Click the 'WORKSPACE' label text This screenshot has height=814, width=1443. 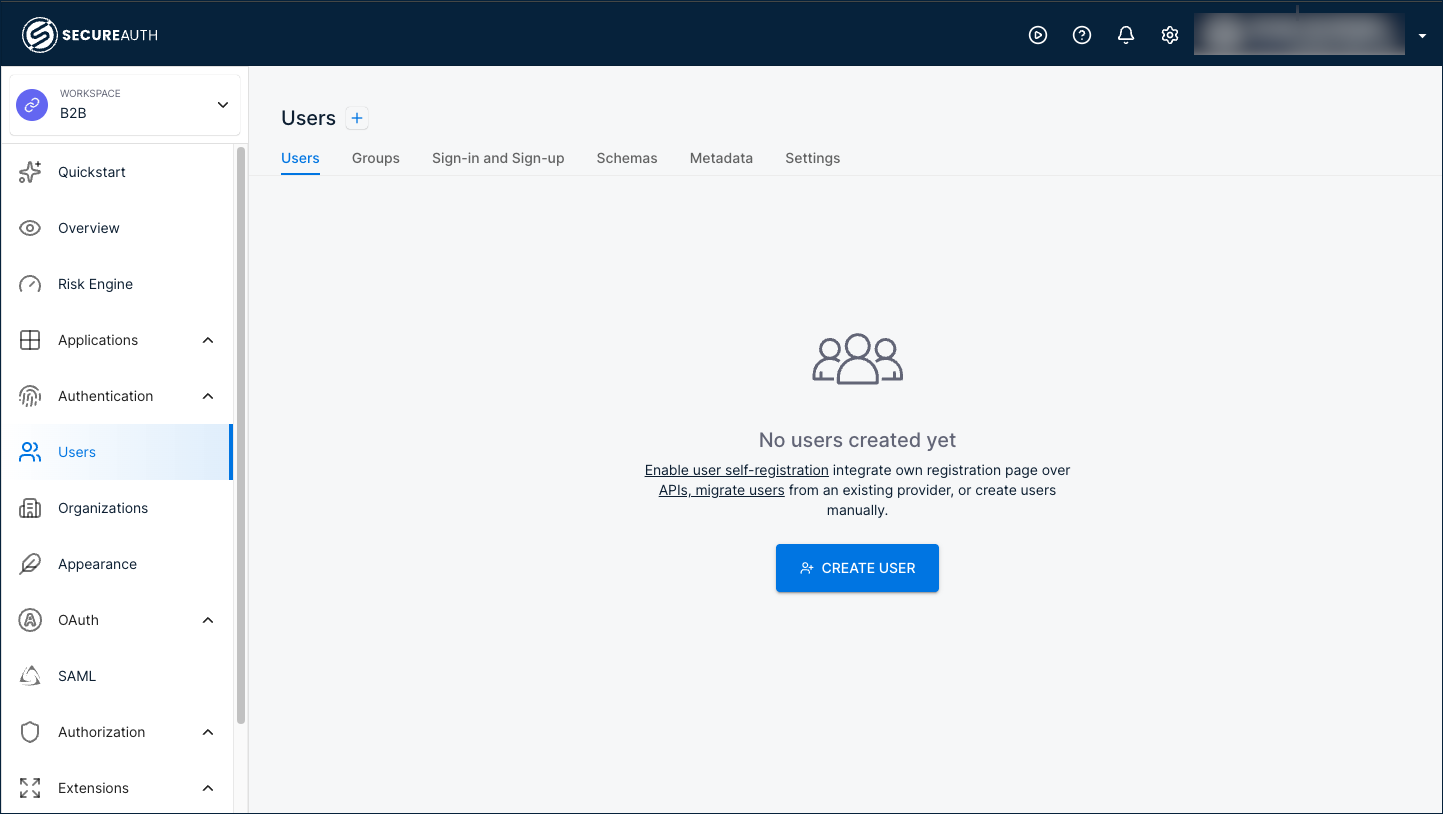point(90,93)
